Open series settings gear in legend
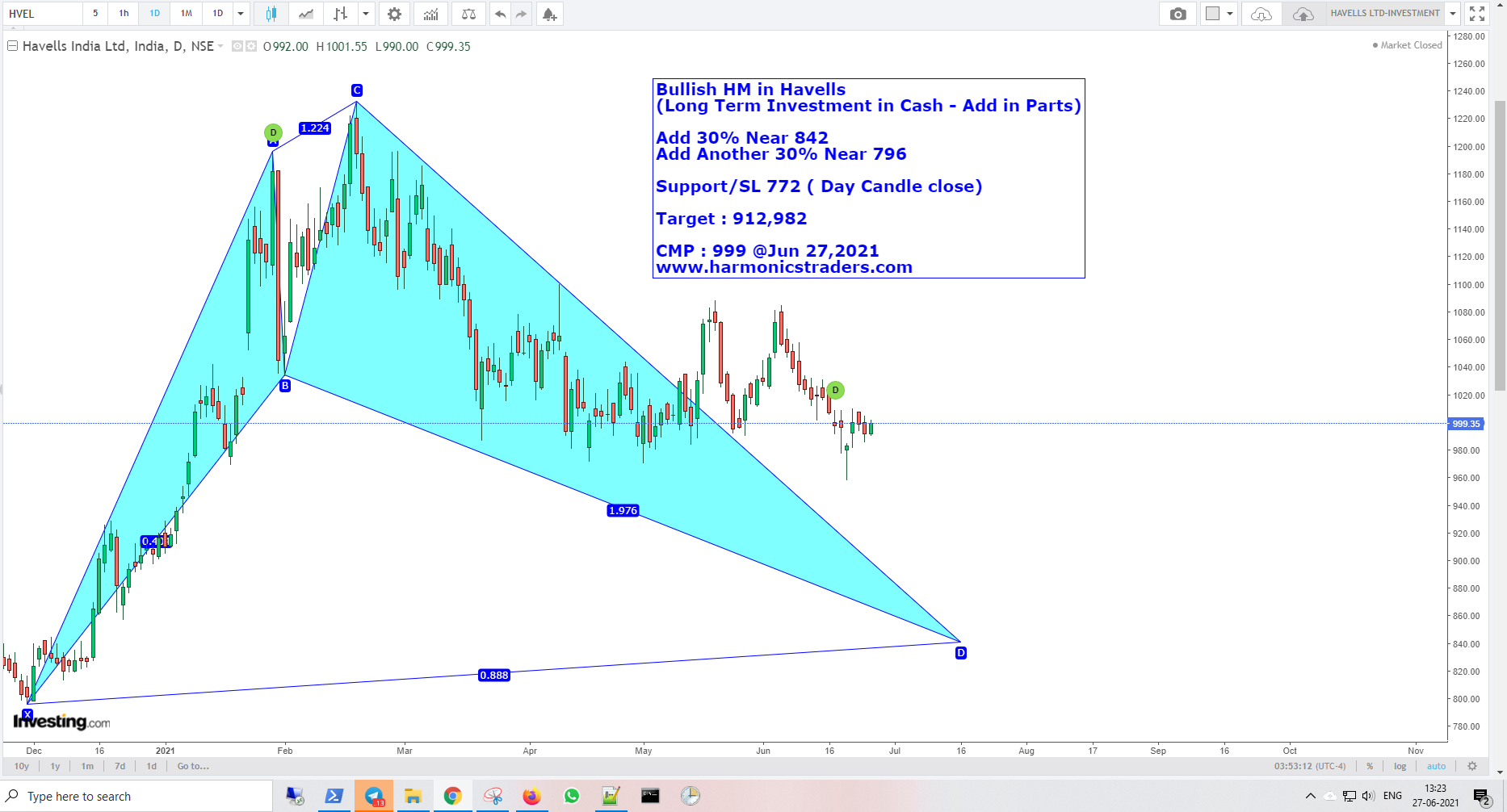Image resolution: width=1507 pixels, height=812 pixels. [251, 46]
